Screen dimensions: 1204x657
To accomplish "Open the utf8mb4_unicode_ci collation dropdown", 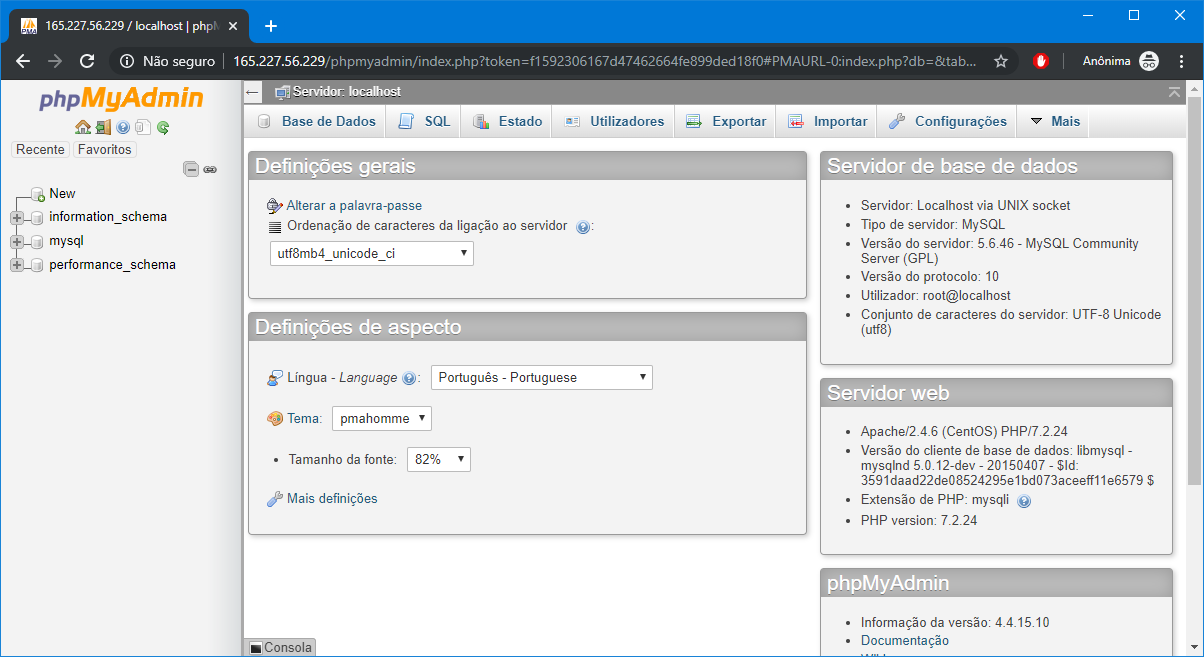I will 372,254.
